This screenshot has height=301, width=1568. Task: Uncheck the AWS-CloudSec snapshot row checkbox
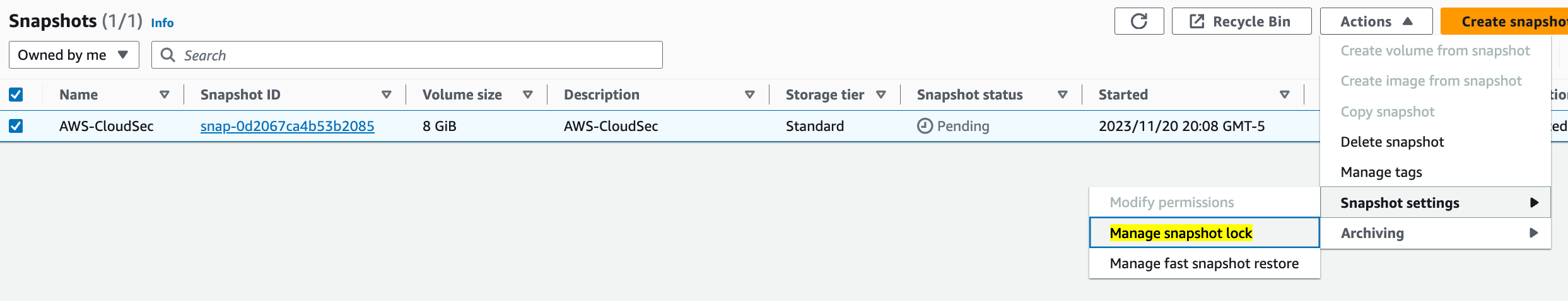[x=16, y=126]
